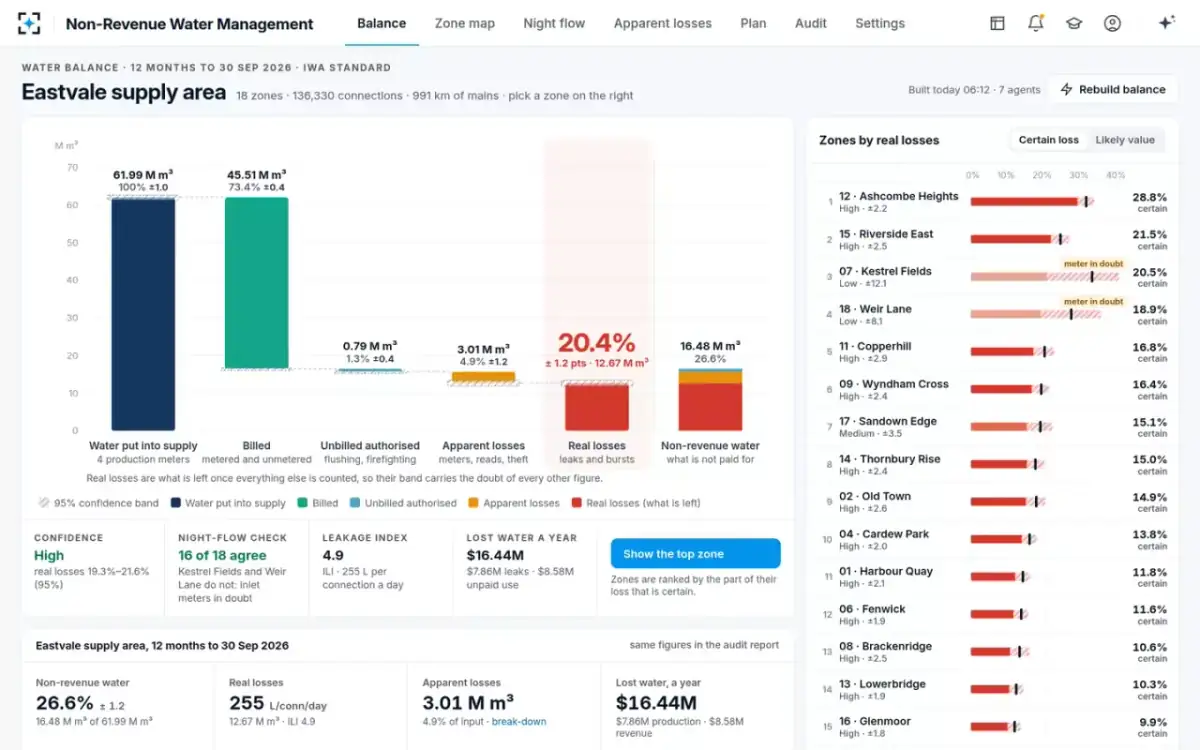Click the meter in doubt tag on Weir Lane
The height and width of the screenshot is (750, 1200).
point(1093,301)
